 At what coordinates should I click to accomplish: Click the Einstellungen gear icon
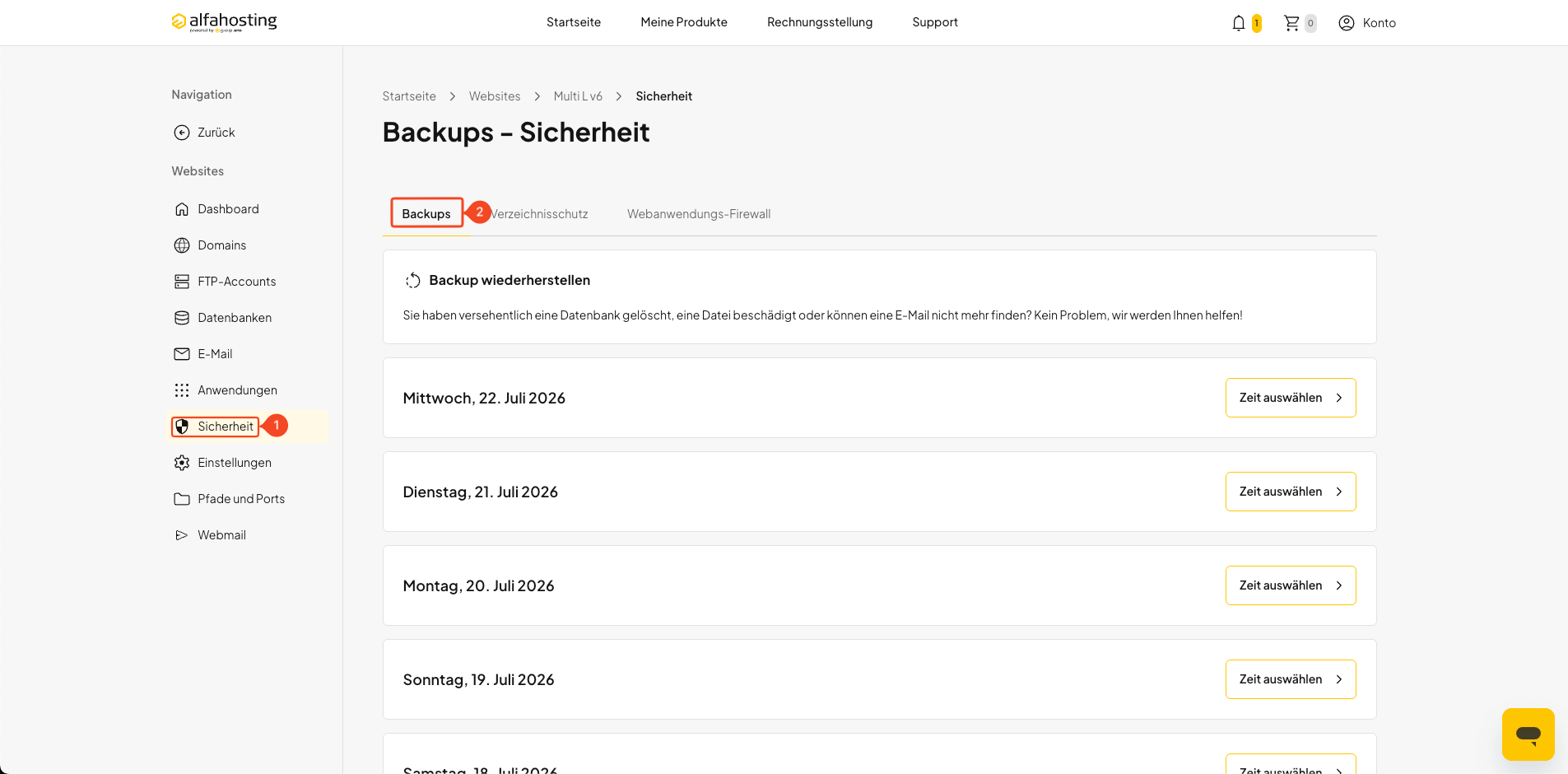(182, 463)
